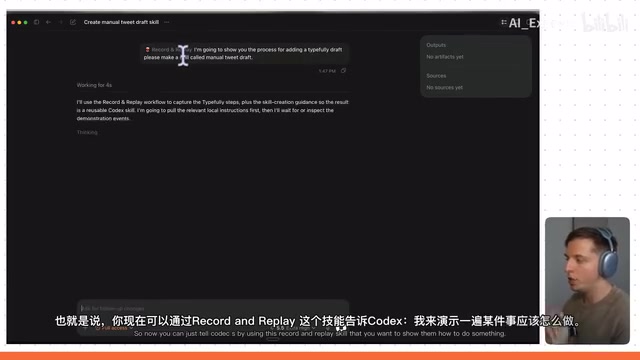Go forward with the right arrow
This screenshot has width=640, height=360.
point(60,22)
